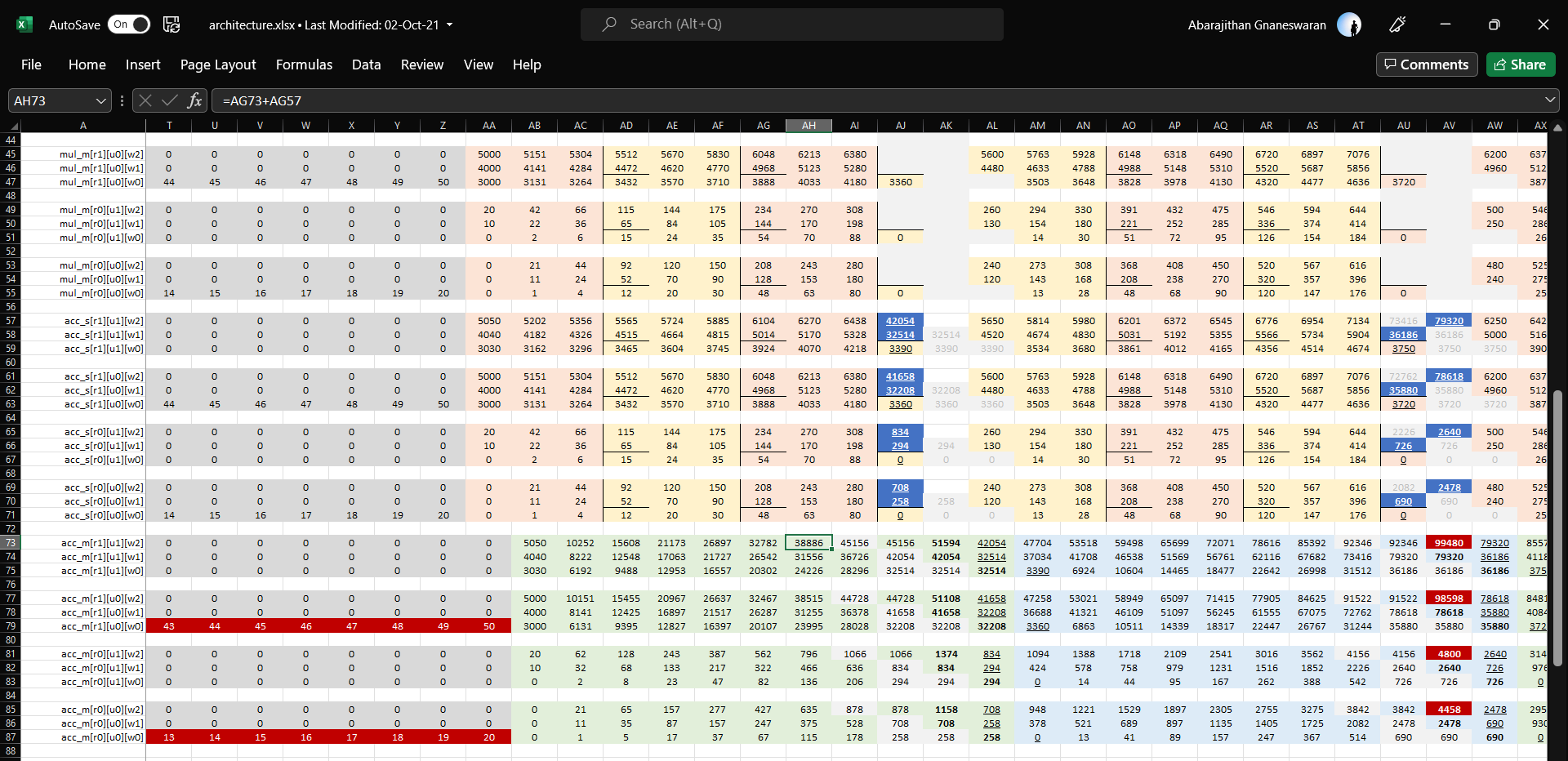The width and height of the screenshot is (1568, 761).
Task: Switch to the Page Layout tab
Action: pyautogui.click(x=218, y=65)
